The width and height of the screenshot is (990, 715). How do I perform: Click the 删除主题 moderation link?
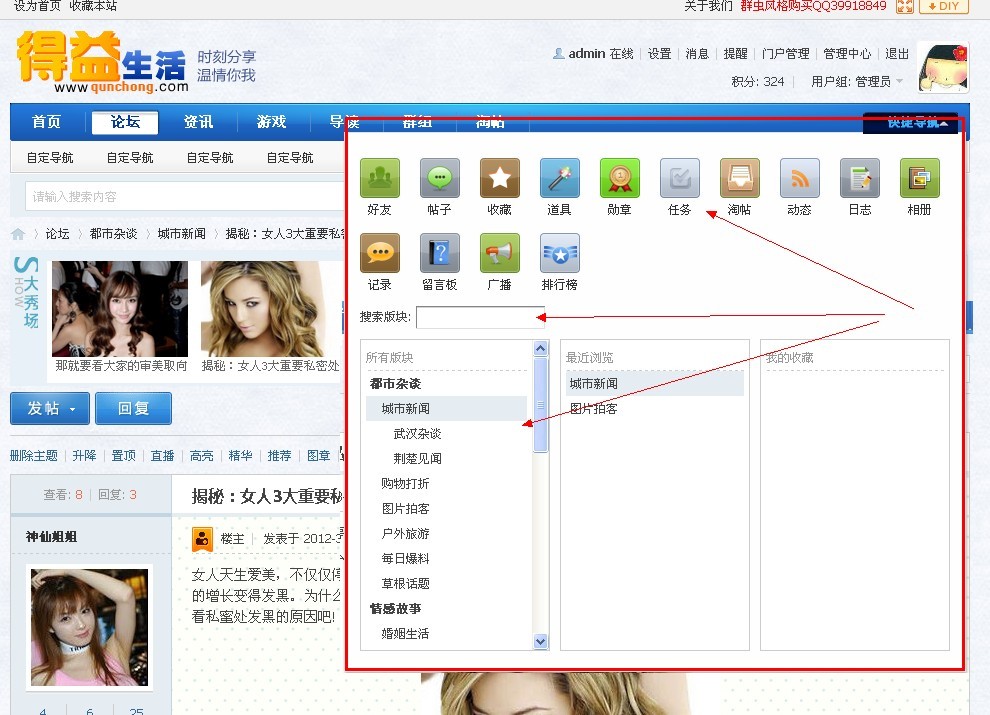34,455
